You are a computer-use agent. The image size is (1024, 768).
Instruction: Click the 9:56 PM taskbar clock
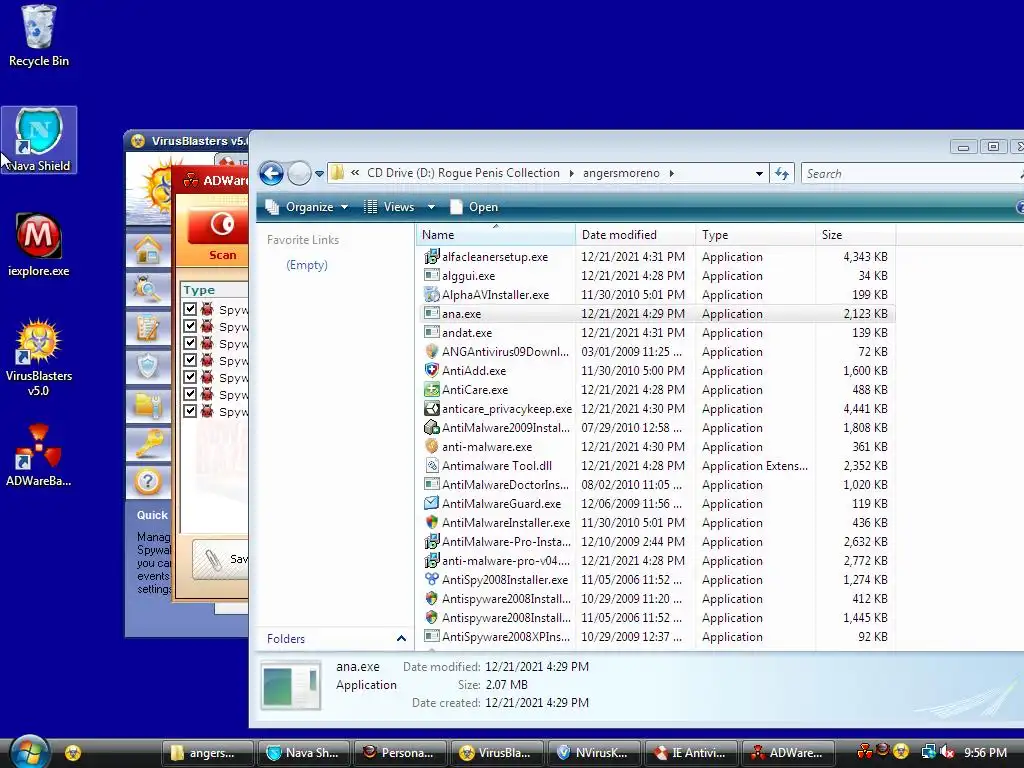point(985,752)
